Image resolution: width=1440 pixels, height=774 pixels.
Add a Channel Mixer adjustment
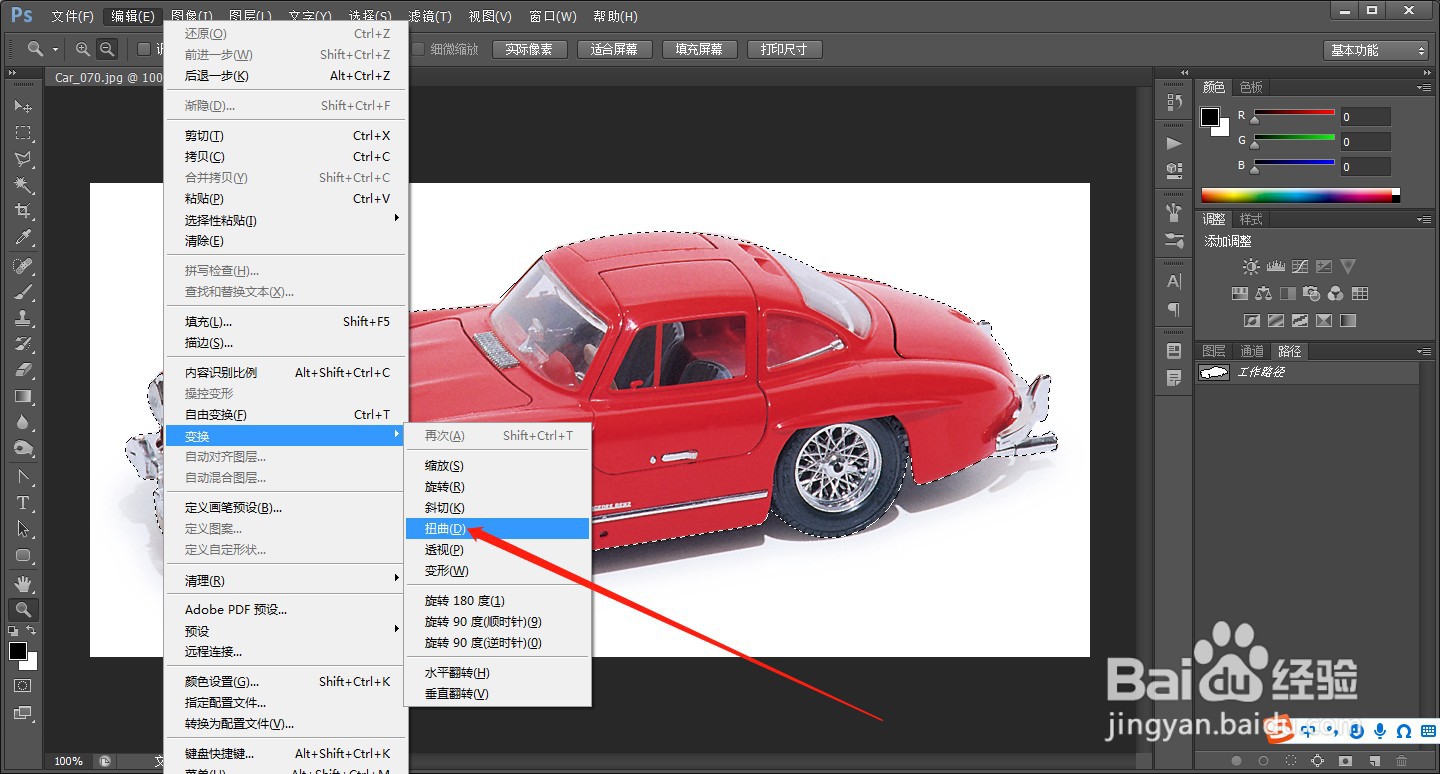(x=1335, y=294)
